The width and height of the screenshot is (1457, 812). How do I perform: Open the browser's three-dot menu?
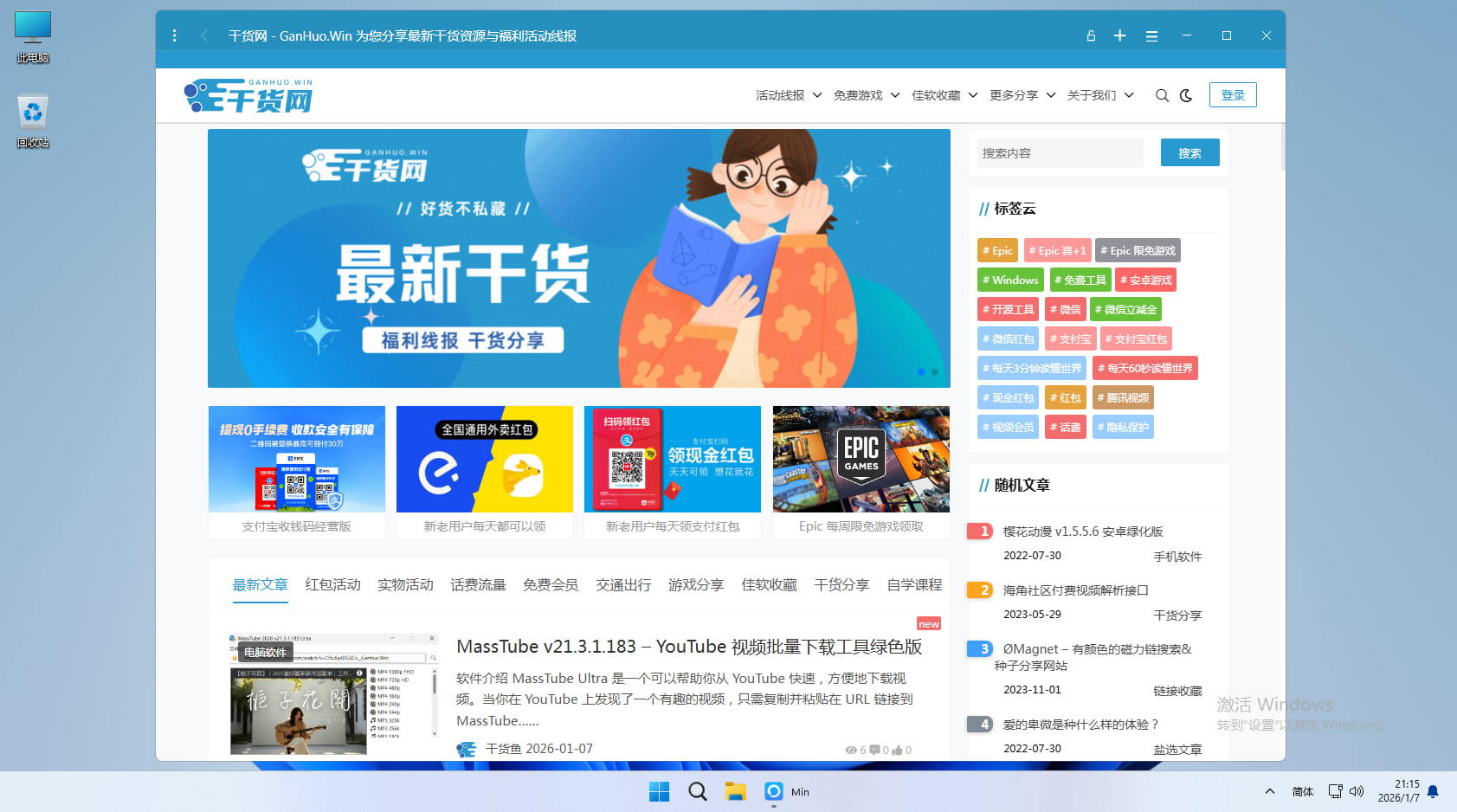(x=175, y=35)
